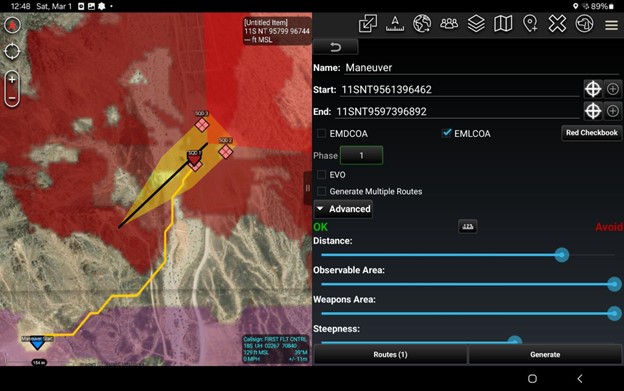The width and height of the screenshot is (624, 391).
Task: Click the add point marker icon
Action: [530, 24]
